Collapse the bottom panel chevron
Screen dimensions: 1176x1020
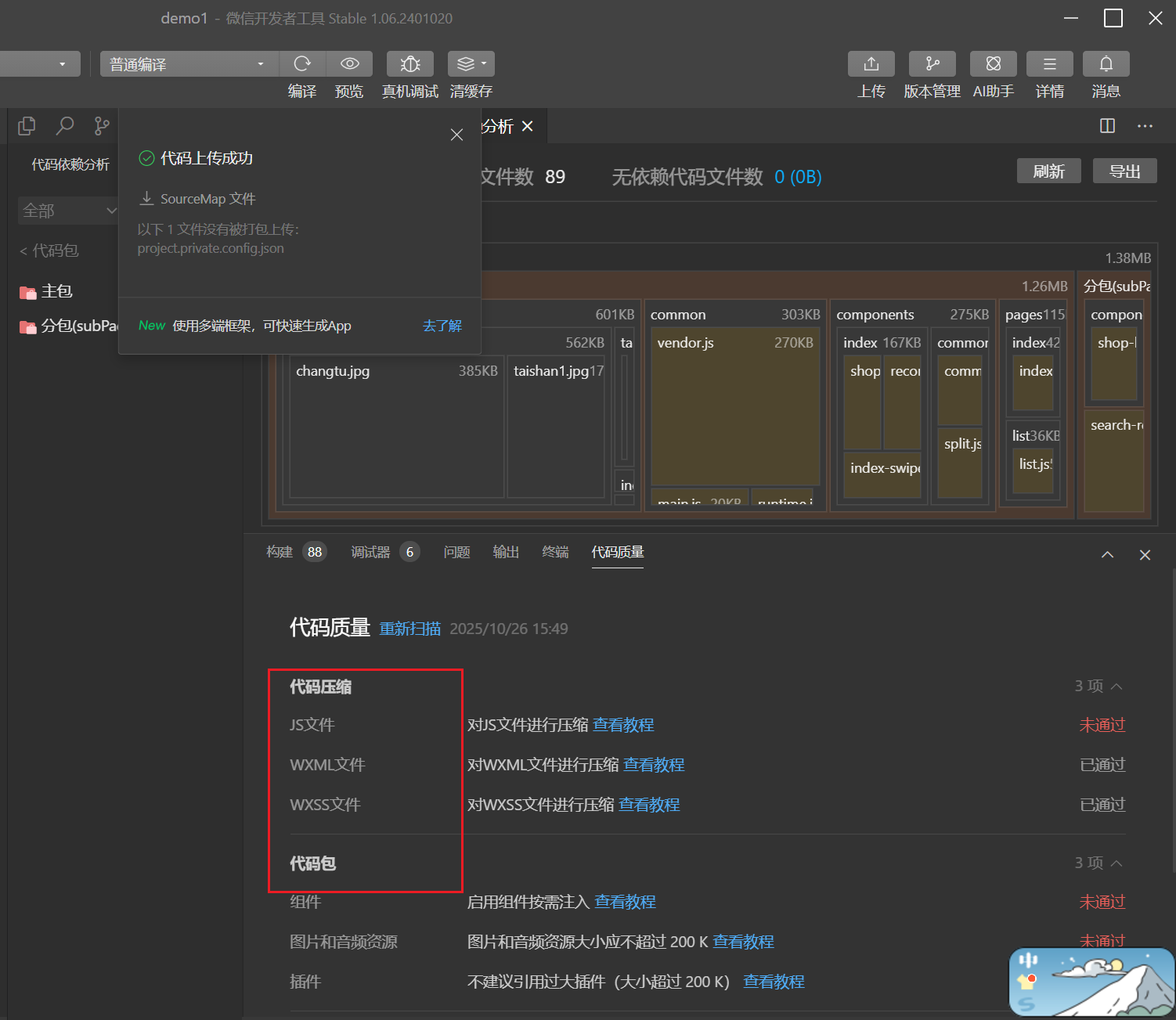1107,554
